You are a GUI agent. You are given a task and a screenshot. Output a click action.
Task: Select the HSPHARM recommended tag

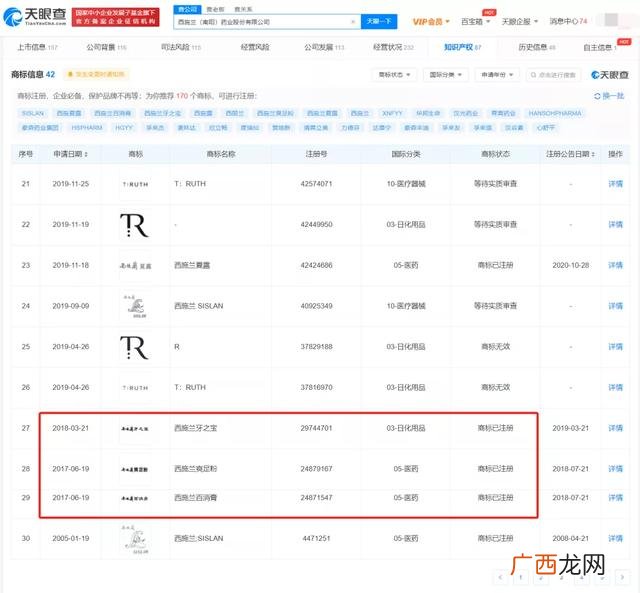[x=87, y=128]
